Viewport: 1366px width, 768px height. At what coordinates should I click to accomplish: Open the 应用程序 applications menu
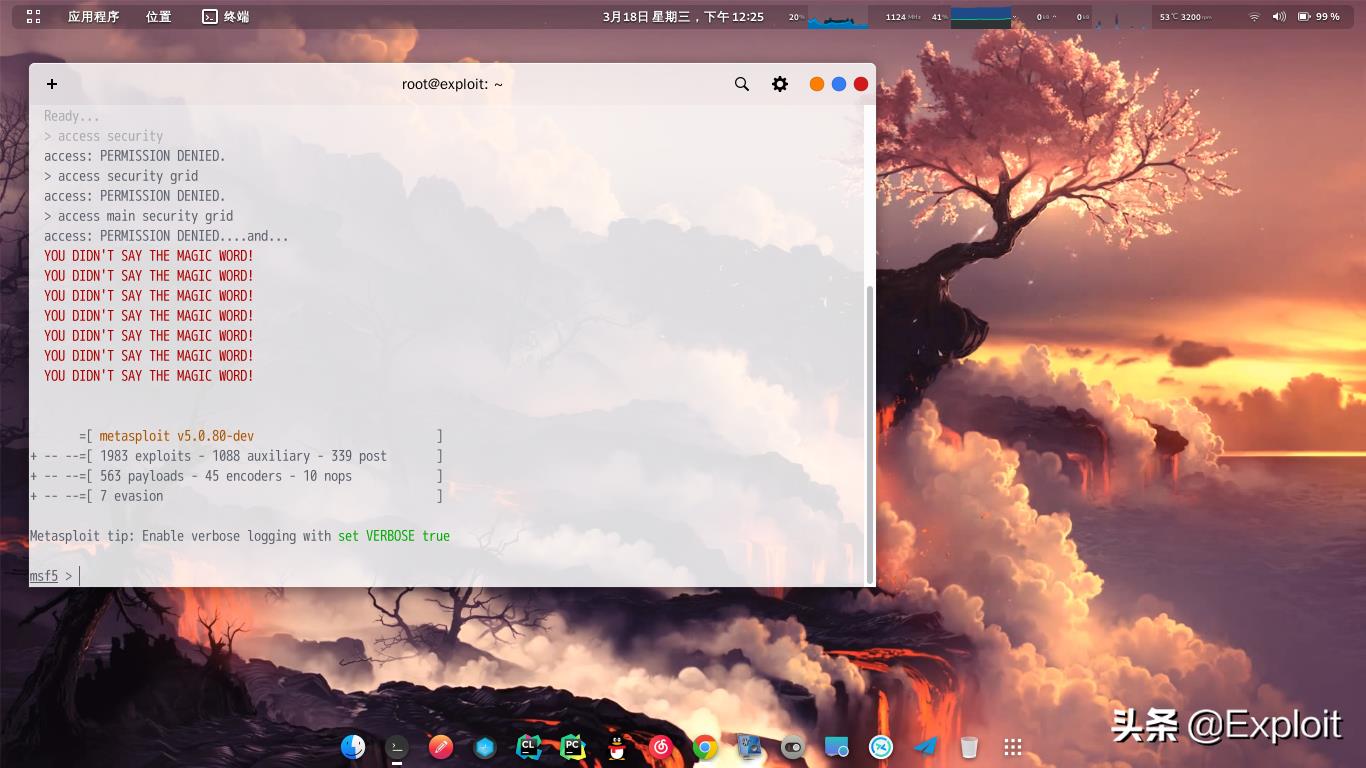point(93,16)
